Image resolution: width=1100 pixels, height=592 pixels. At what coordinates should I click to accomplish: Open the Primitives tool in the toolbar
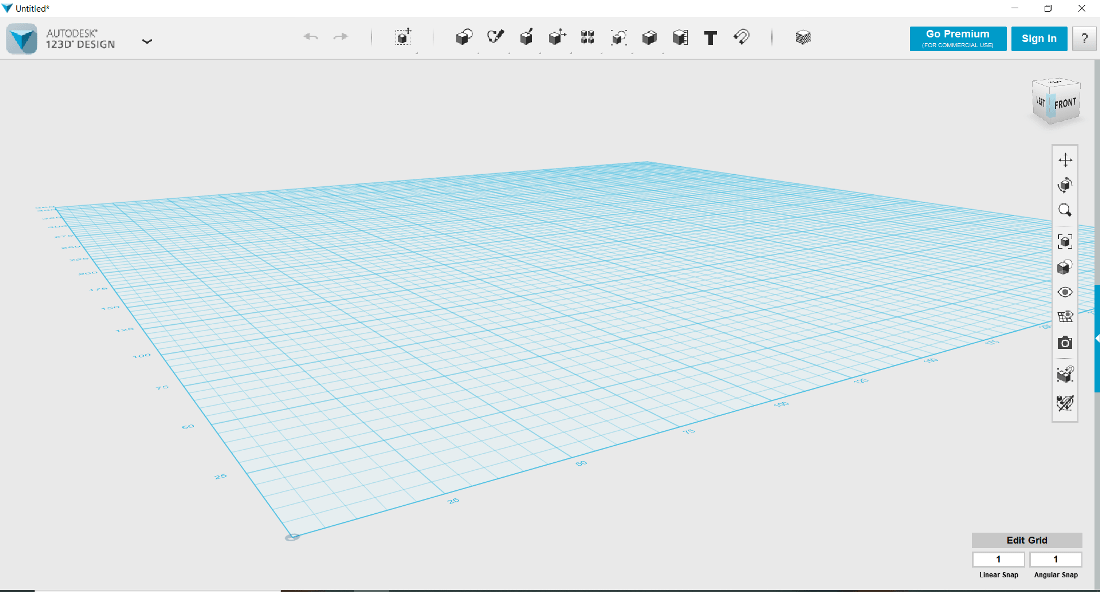463,38
